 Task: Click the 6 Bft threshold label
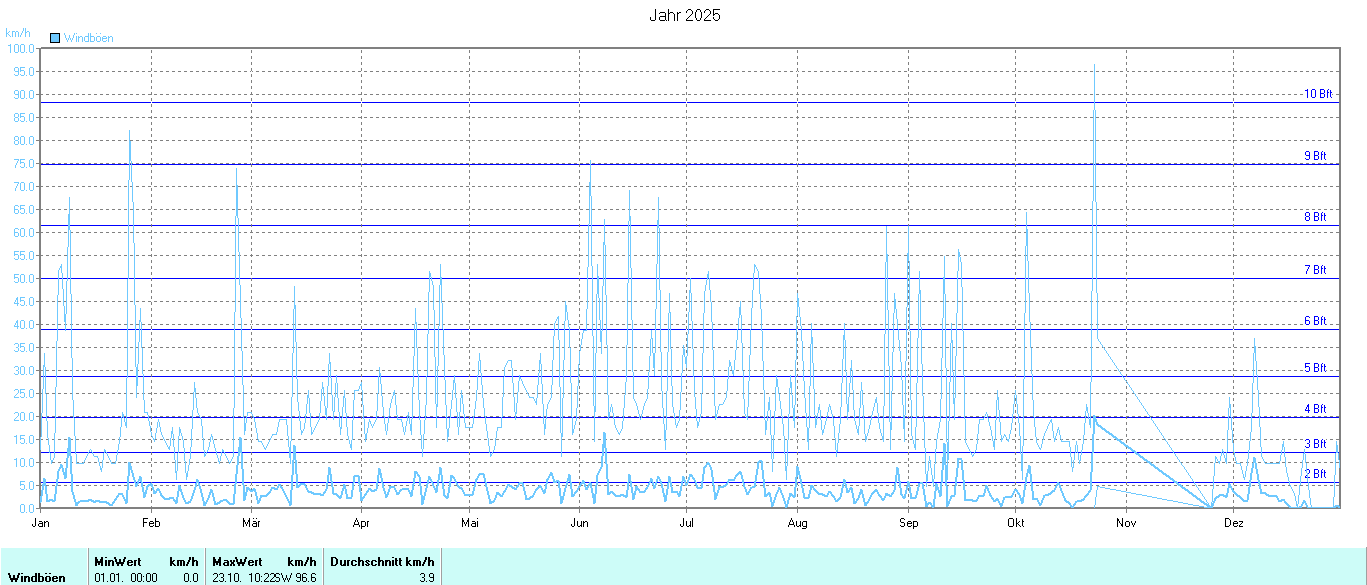(1315, 321)
